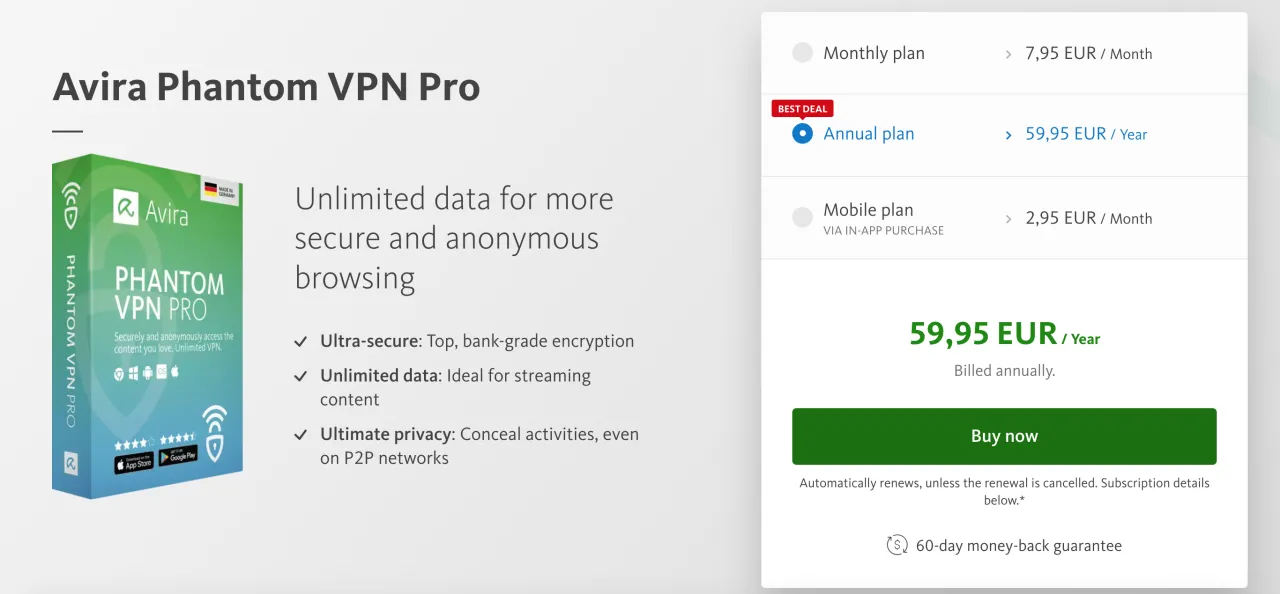Viewport: 1280px width, 594px height.
Task: Select the Monthly plan radio button
Action: [x=802, y=53]
